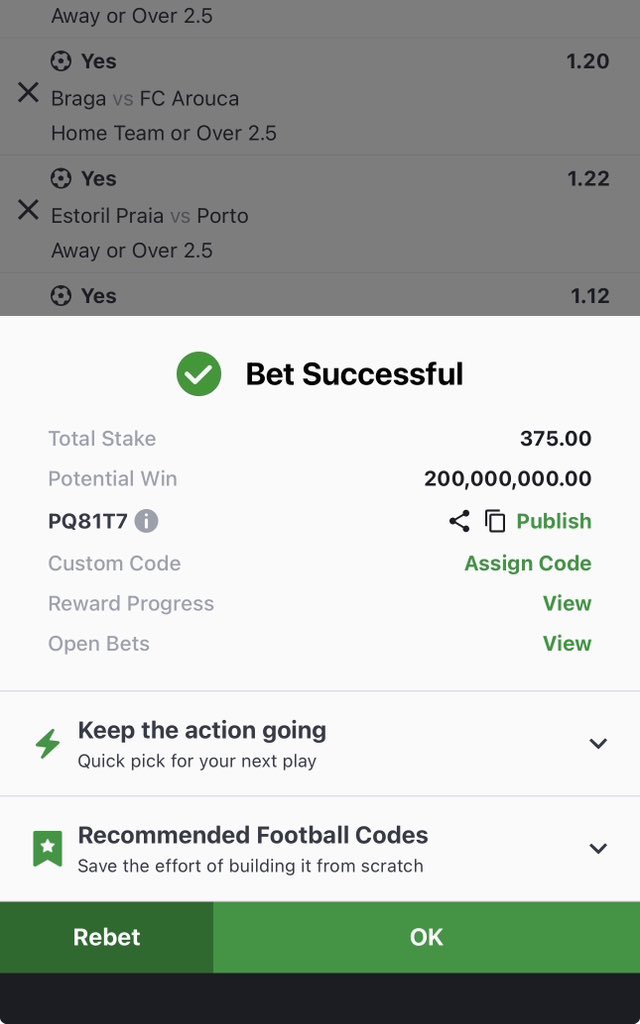640x1024 pixels.
Task: Tap the green bookmark star icon
Action: [48, 848]
